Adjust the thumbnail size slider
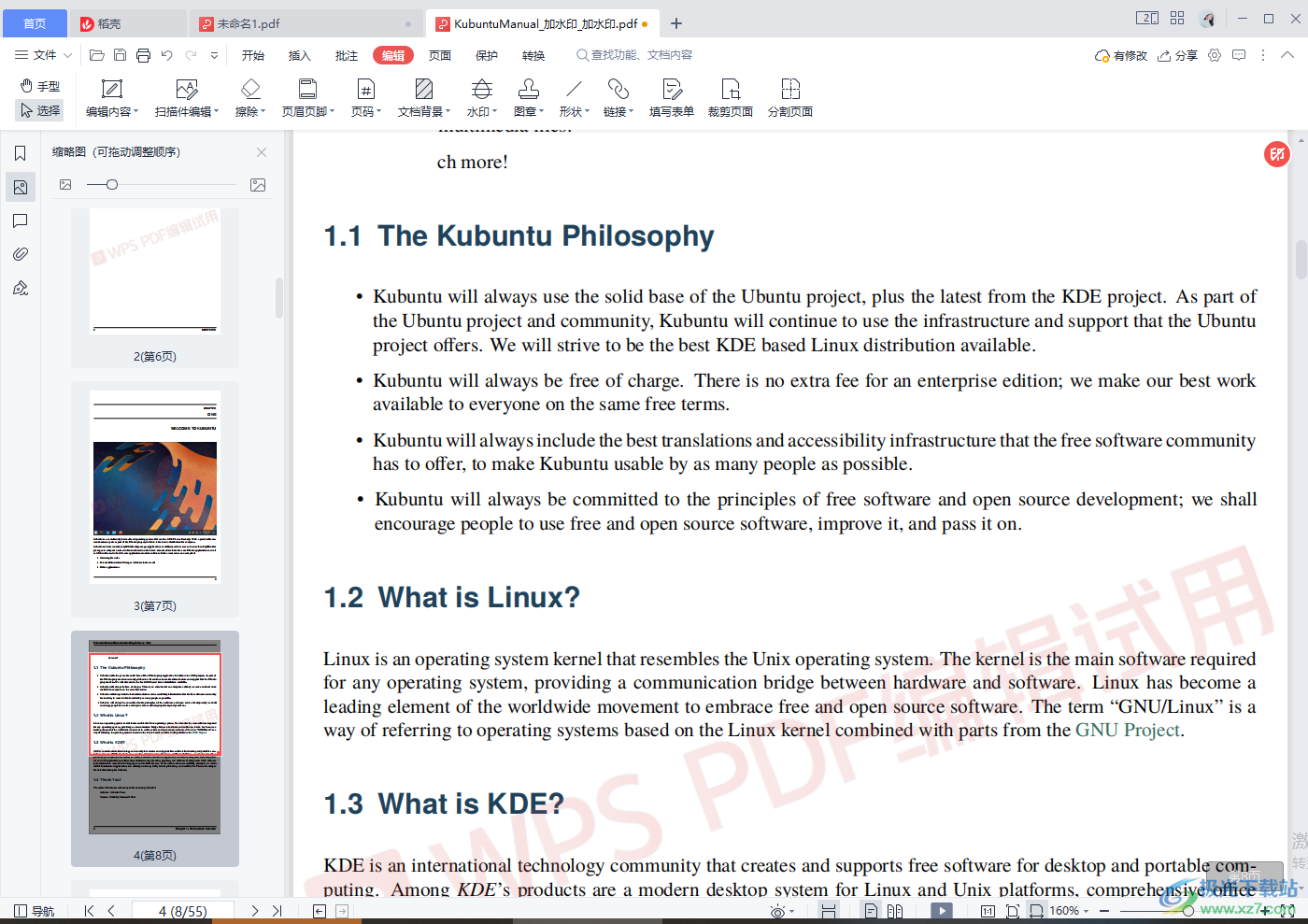The width and height of the screenshot is (1308, 924). point(161,185)
